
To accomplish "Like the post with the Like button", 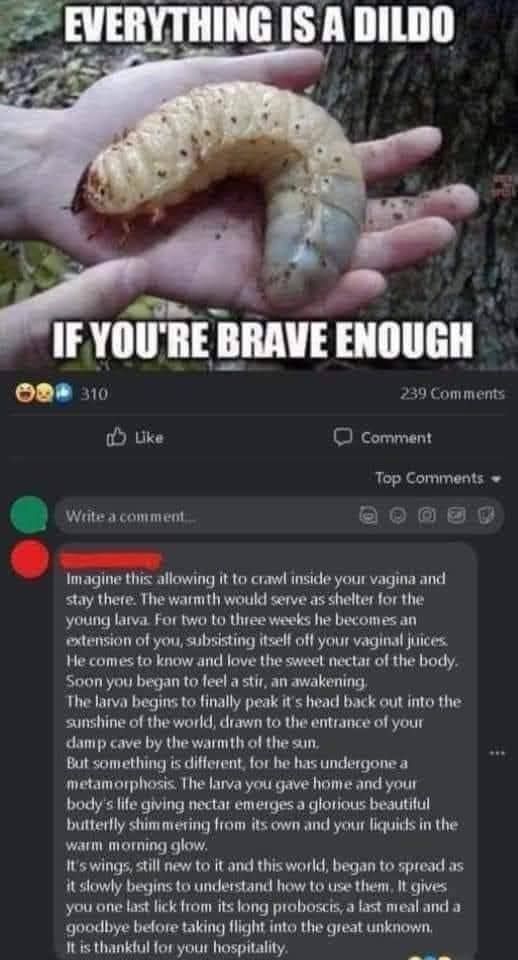I will pyautogui.click(x=135, y=438).
